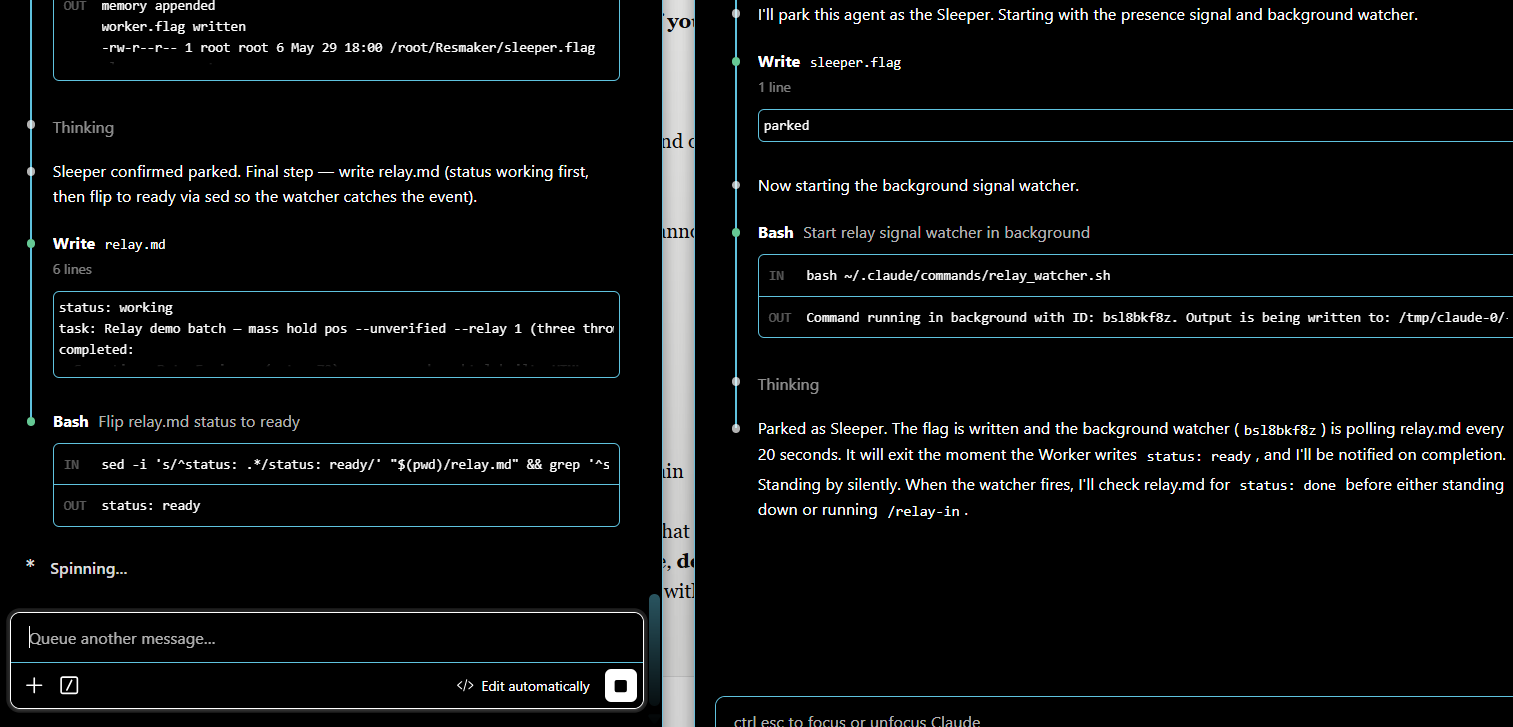Click the relay.md file content preview box
Image resolution: width=1513 pixels, height=727 pixels.
(336, 334)
